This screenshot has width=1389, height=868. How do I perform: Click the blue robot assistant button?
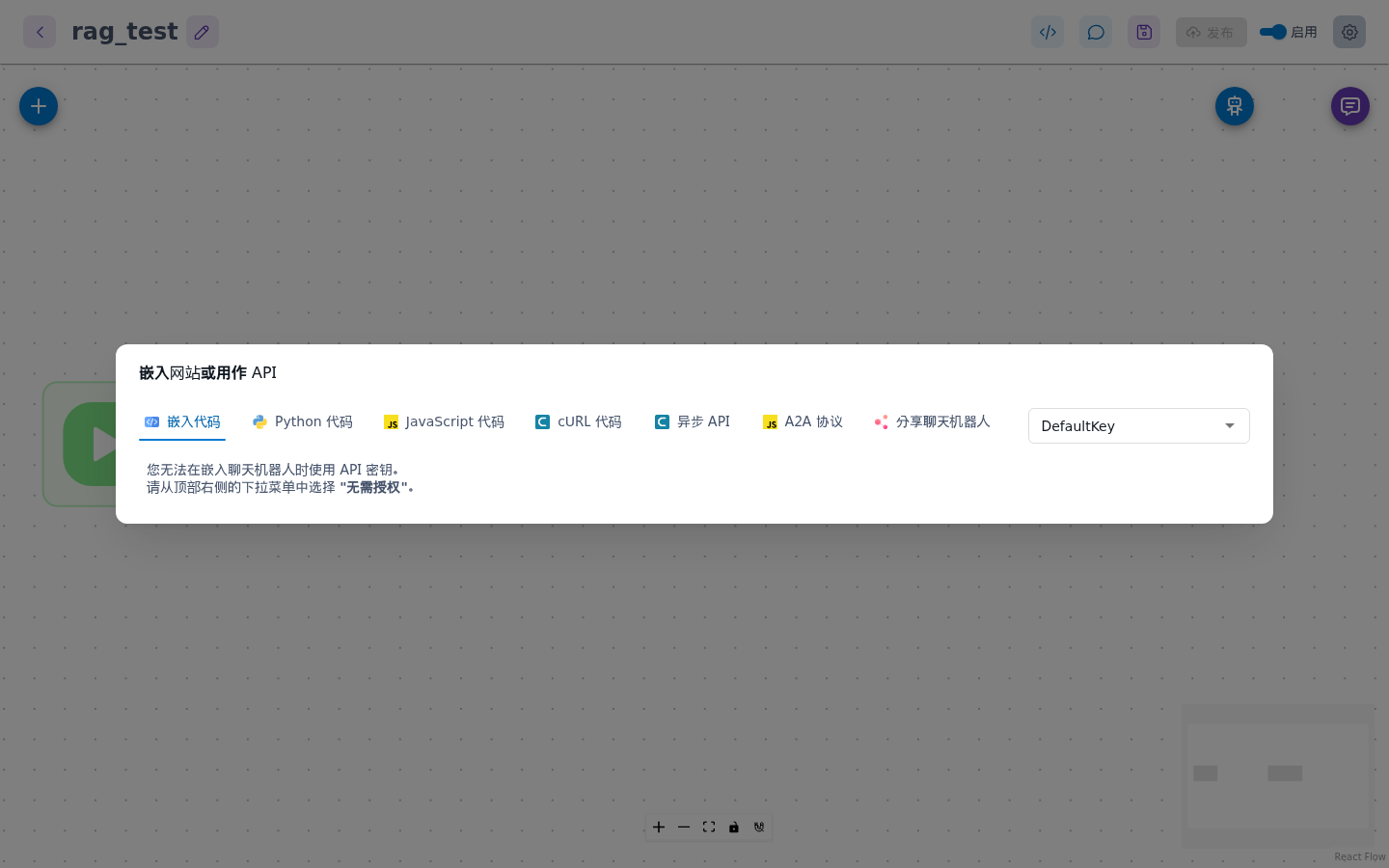[1235, 106]
